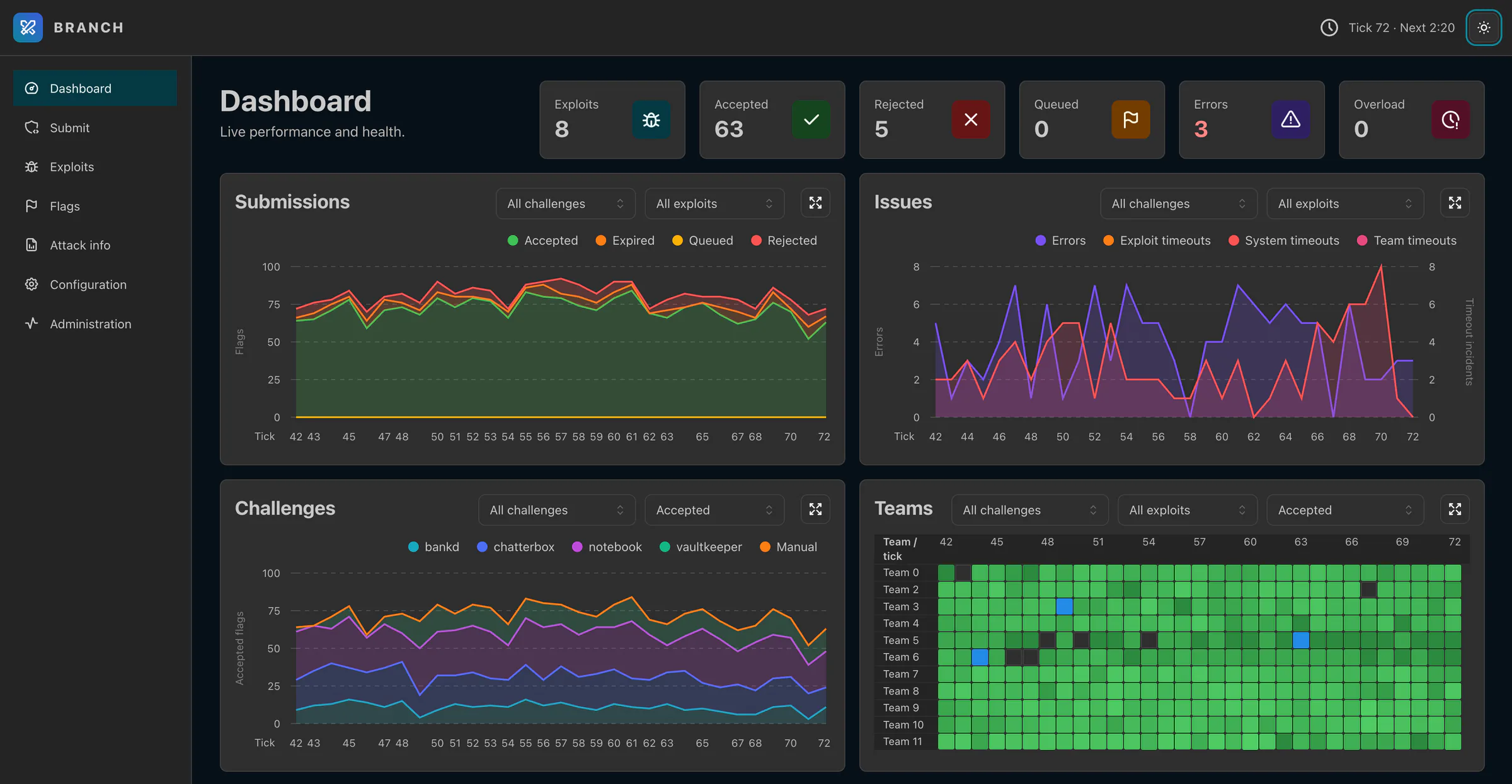Click the gear icon for Configuration
This screenshot has height=784, width=1512.
31,285
